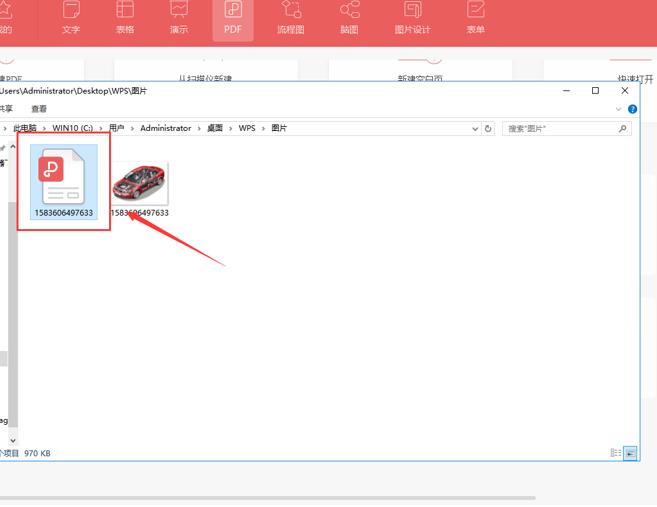
Task: Maximize the Explorer window
Action: [595, 91]
